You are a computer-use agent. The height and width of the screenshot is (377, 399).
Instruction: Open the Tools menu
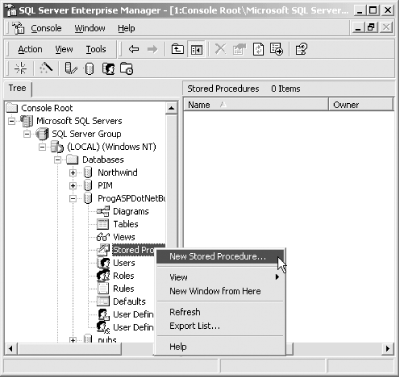click(96, 49)
